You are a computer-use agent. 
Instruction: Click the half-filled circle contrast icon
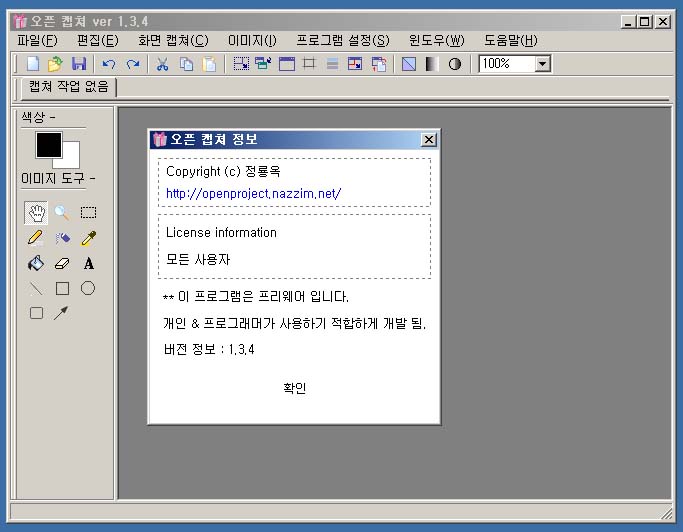coord(455,64)
